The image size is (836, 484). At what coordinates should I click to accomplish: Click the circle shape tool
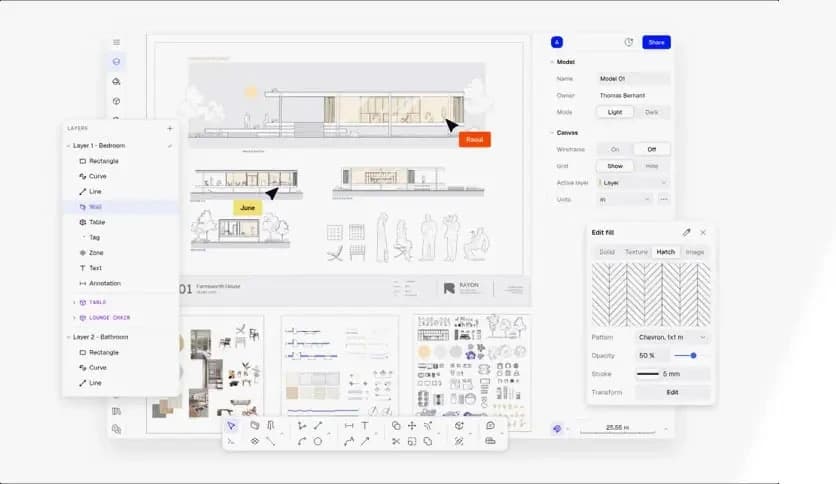pos(318,441)
